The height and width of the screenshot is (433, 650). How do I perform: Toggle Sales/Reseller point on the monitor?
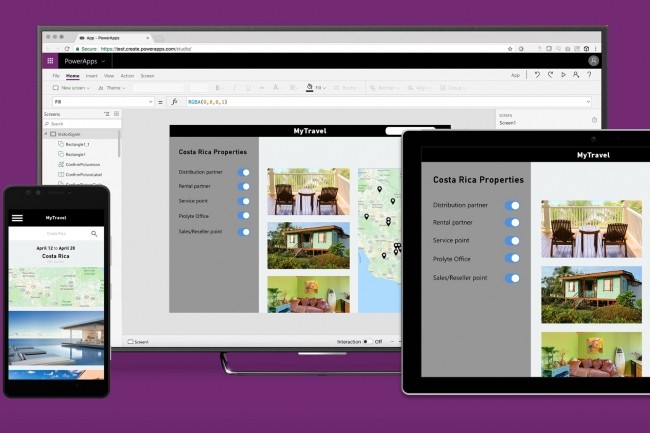tap(243, 232)
